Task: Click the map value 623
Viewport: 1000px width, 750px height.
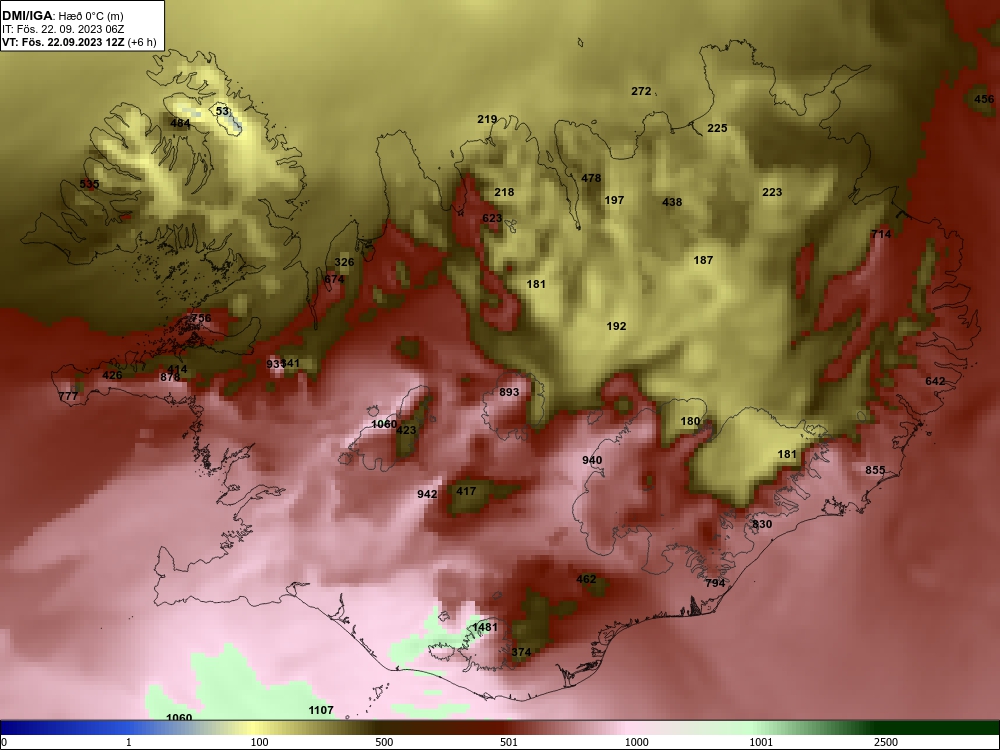Action: (x=492, y=218)
